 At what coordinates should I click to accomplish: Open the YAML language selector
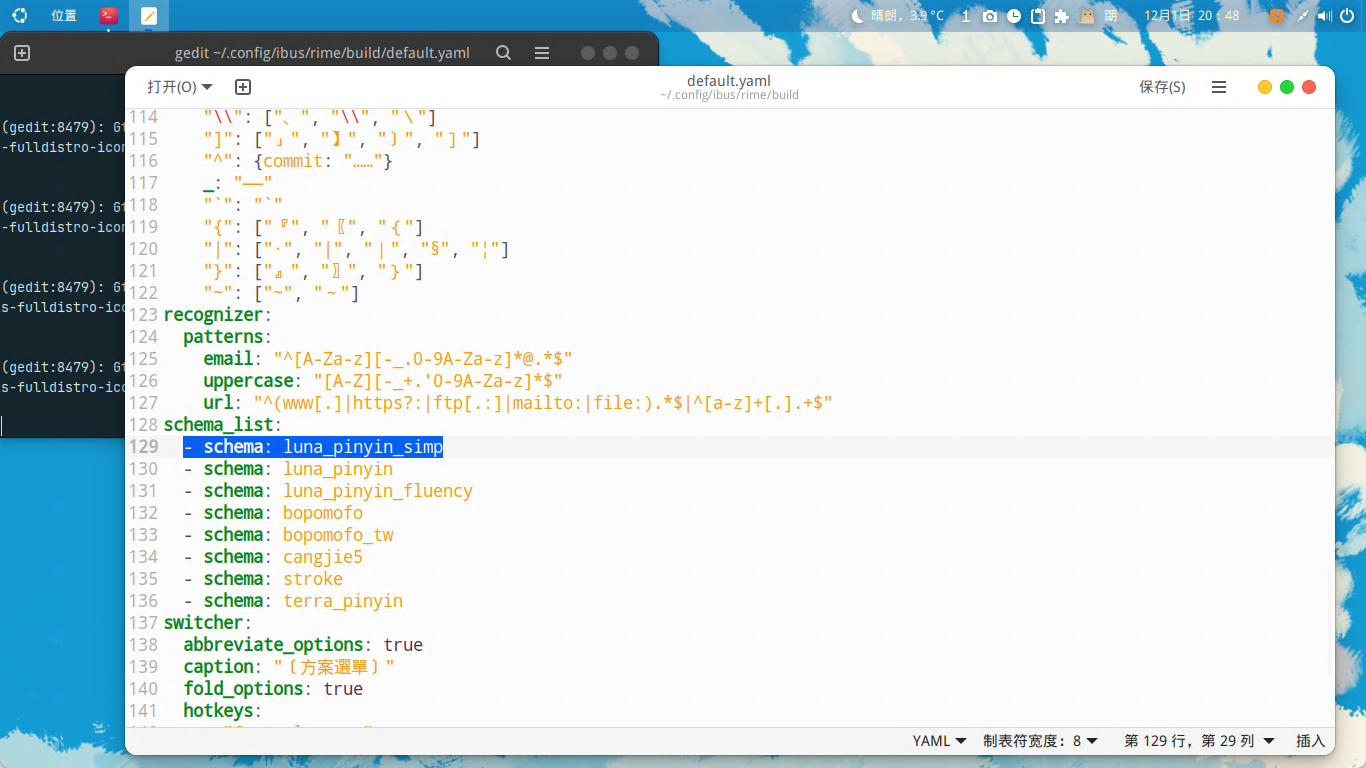click(939, 741)
